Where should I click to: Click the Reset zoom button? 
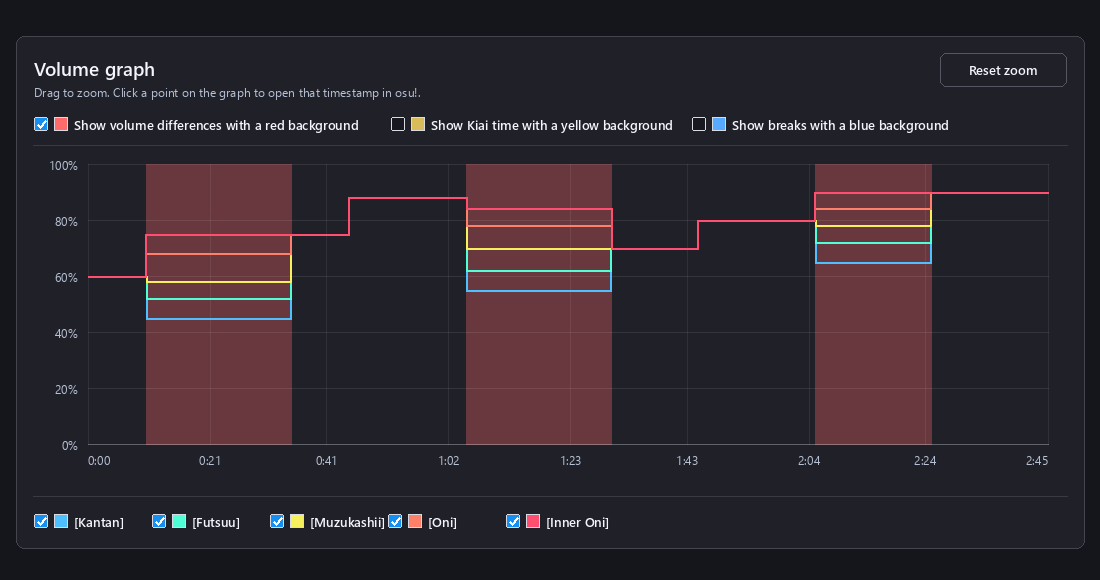(1002, 70)
